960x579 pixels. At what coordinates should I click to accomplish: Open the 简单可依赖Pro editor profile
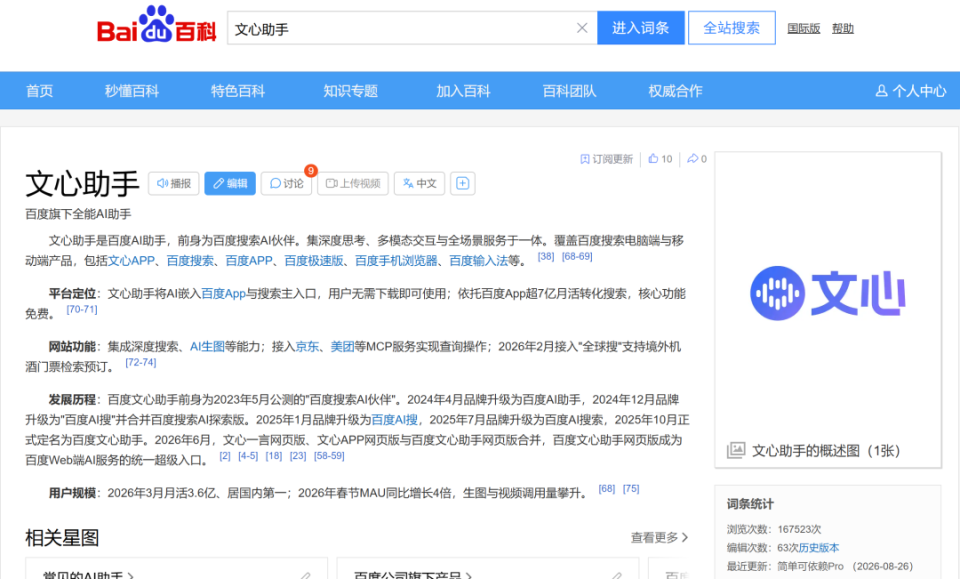(x=811, y=566)
